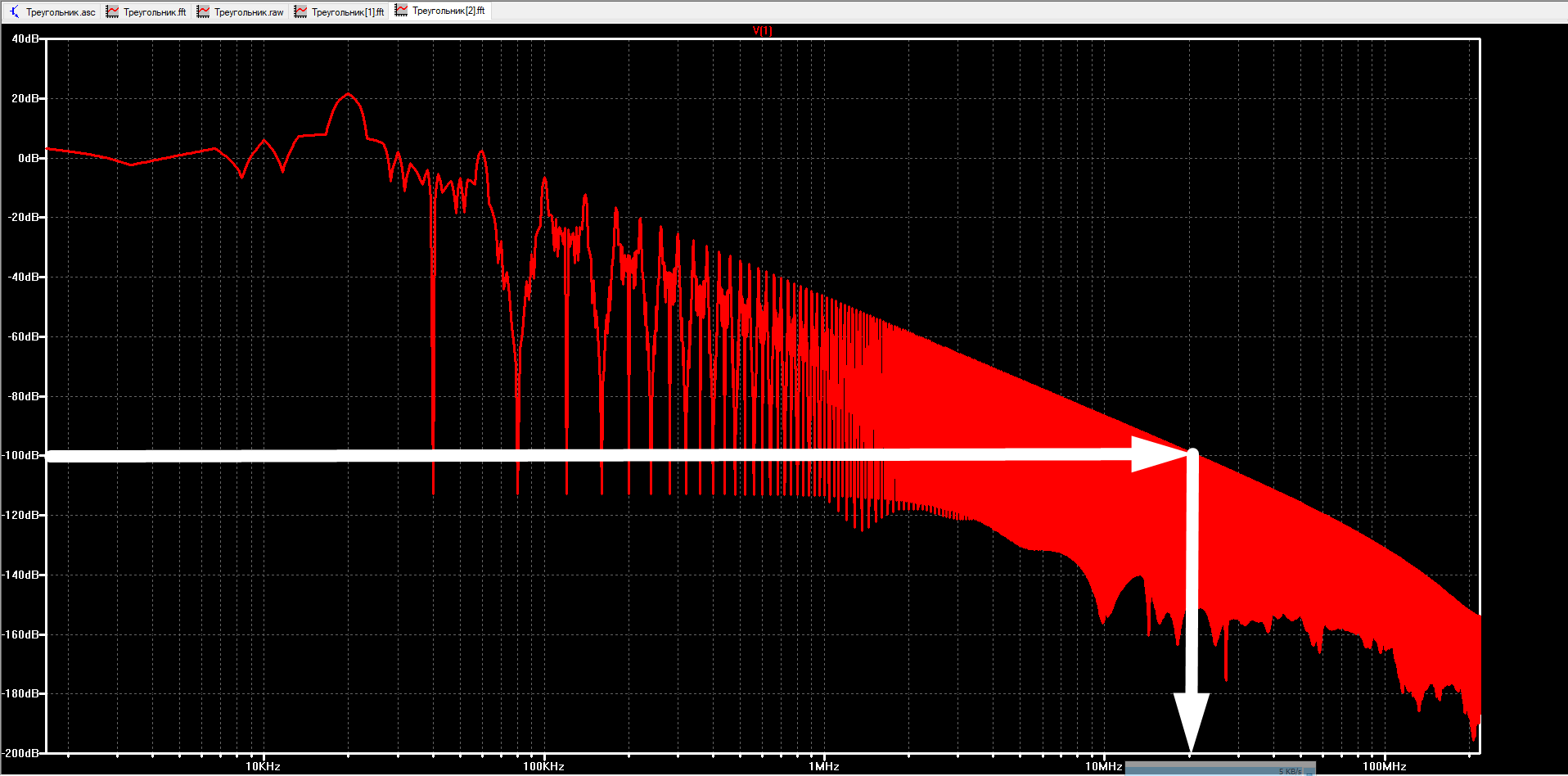Click the 40dB vertical axis label

click(25, 38)
